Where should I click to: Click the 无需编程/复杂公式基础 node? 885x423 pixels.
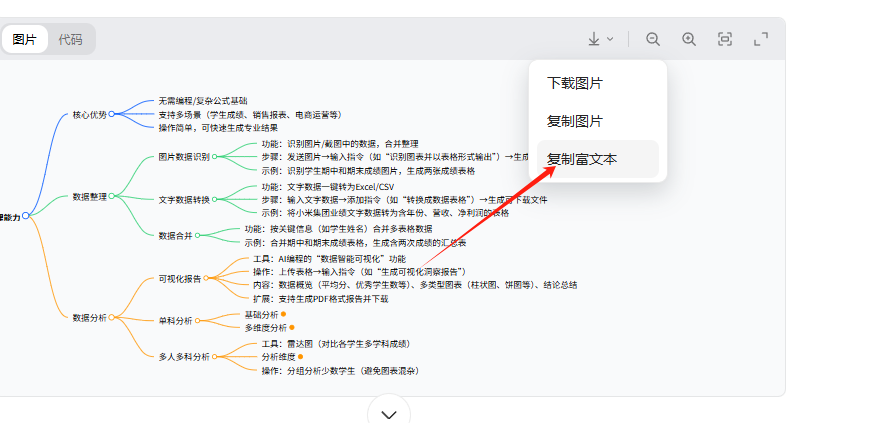203,101
